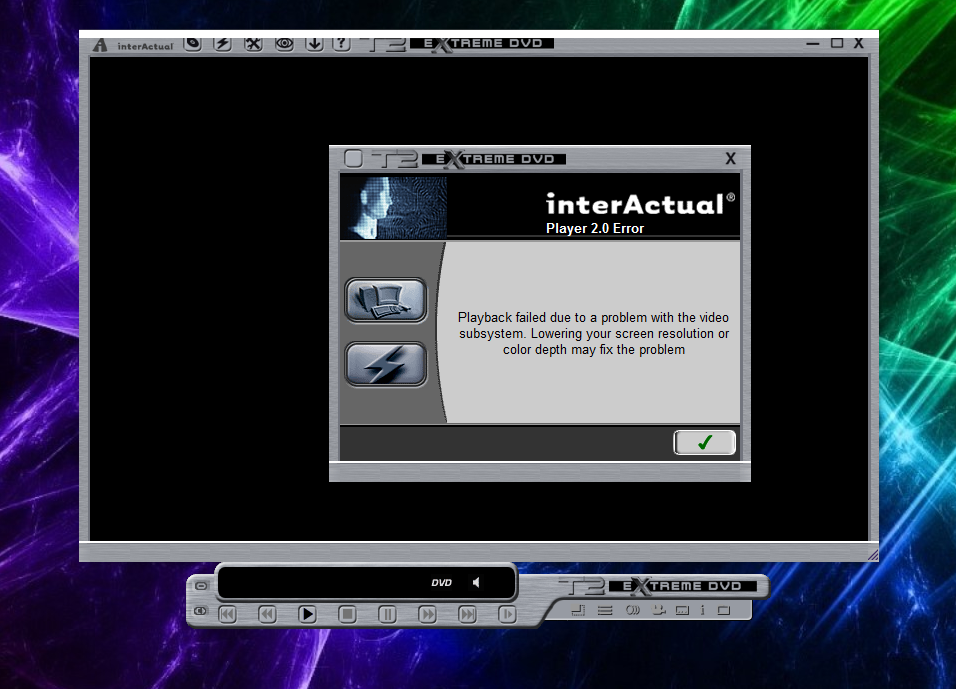
Task: Click the 'Playback failed' error message text
Action: click(x=594, y=334)
